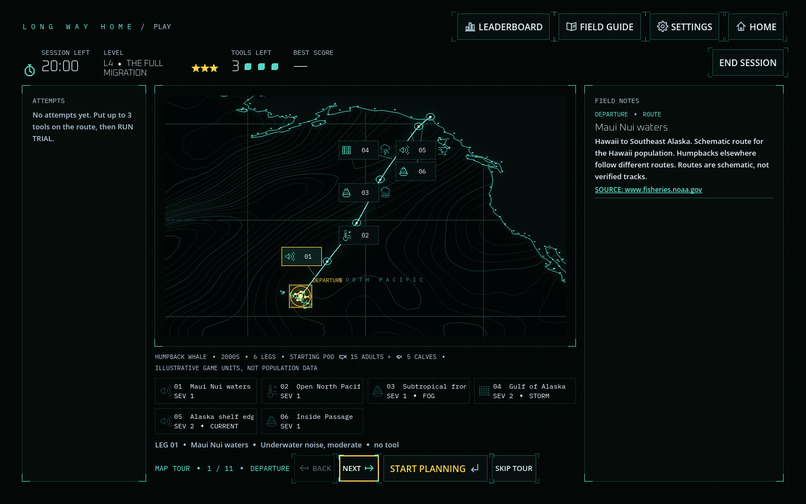Select map marker 01 with noise icon
This screenshot has height=504, width=806.
(x=301, y=256)
